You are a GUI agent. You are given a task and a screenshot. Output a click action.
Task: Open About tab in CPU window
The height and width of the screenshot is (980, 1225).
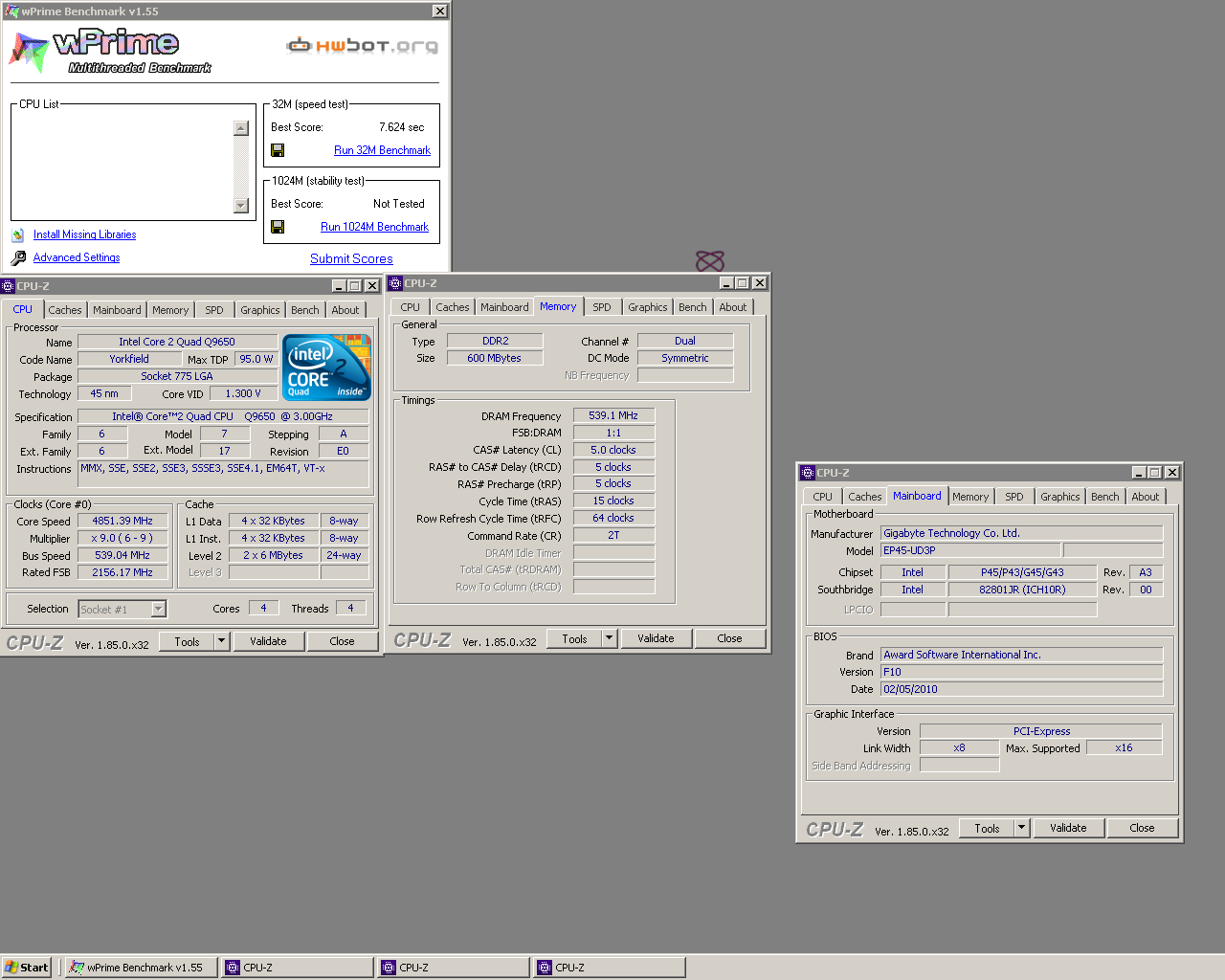click(345, 310)
